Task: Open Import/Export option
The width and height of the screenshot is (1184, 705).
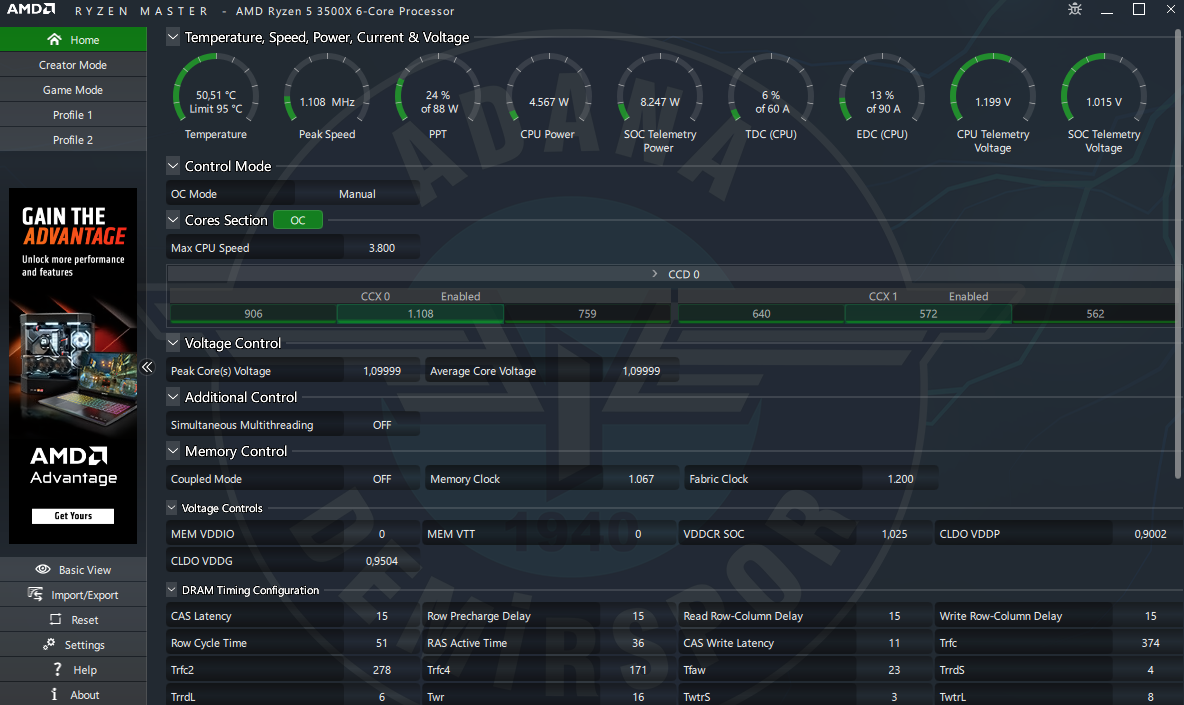Action: (73, 594)
